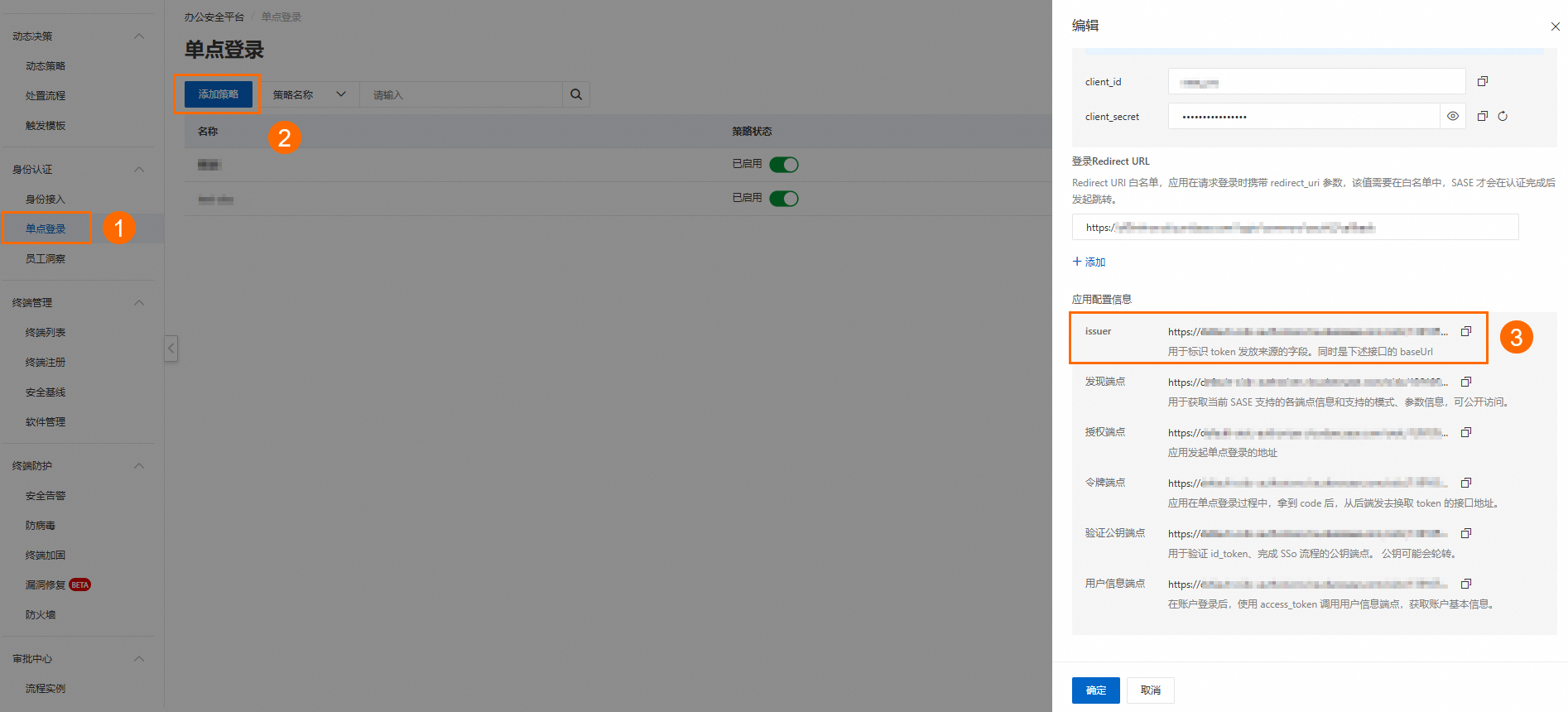Open 终端加固 in the sidebar
This screenshot has width=1568, height=712.
(x=46, y=556)
